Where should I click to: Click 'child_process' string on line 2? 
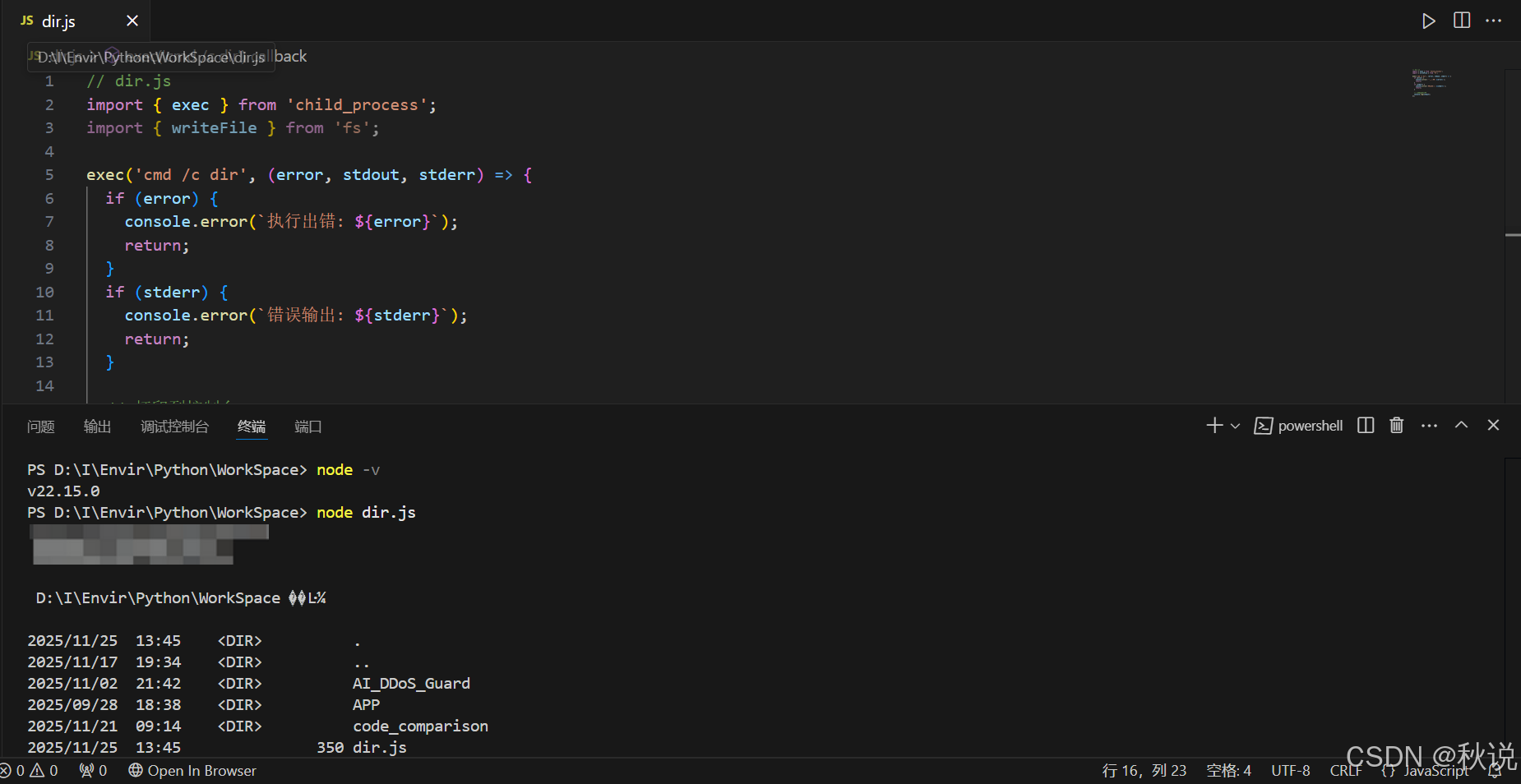pyautogui.click(x=357, y=105)
